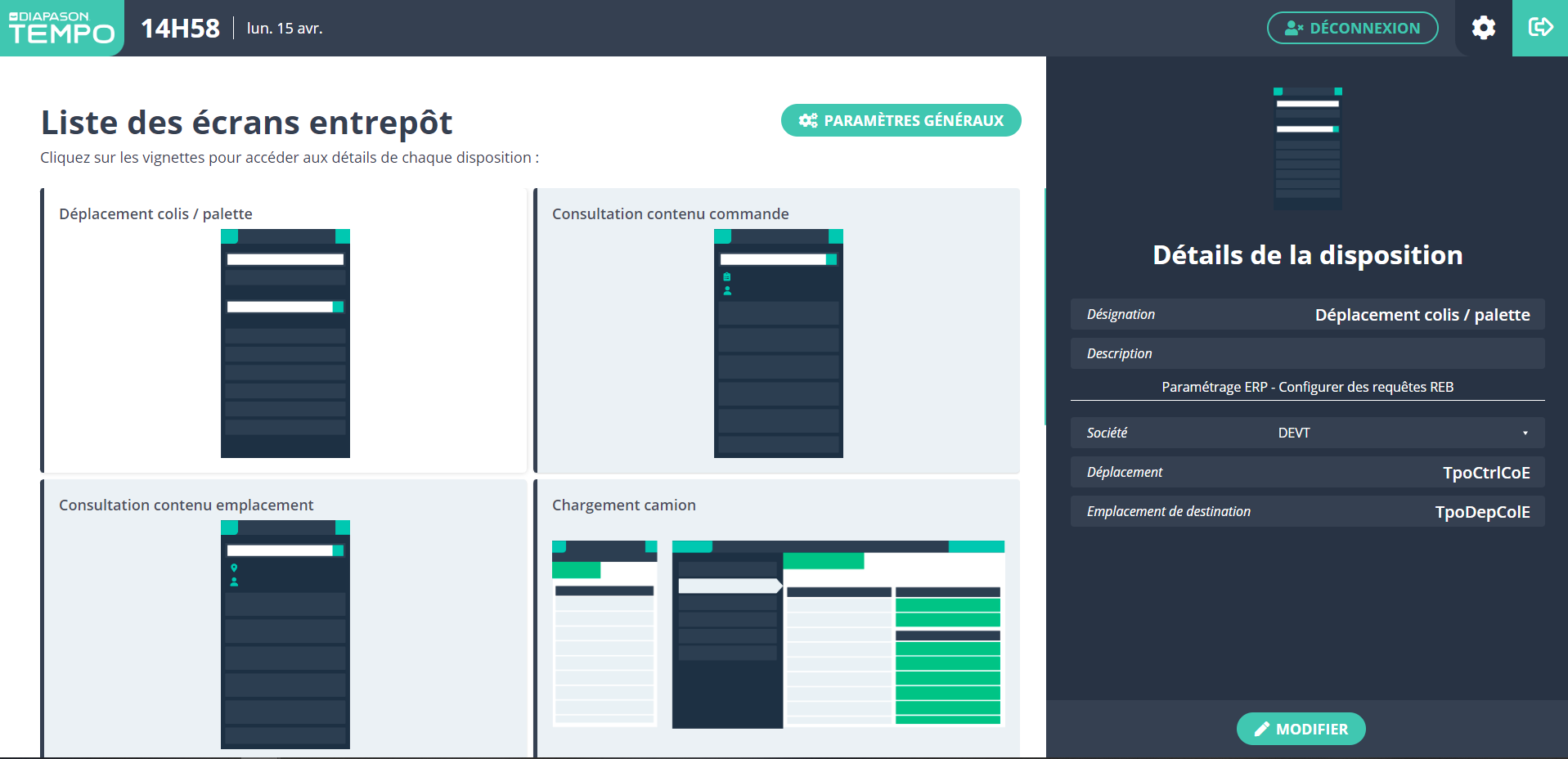The width and height of the screenshot is (1568, 759).
Task: Open Paramètres Généraux
Action: (x=901, y=120)
